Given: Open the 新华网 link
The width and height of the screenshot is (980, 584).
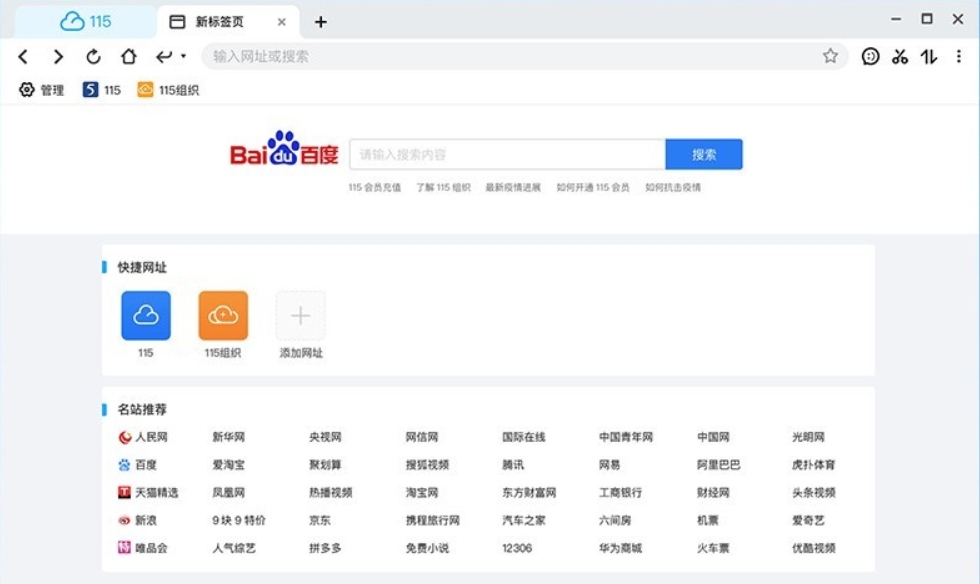Looking at the screenshot, I should coord(229,437).
